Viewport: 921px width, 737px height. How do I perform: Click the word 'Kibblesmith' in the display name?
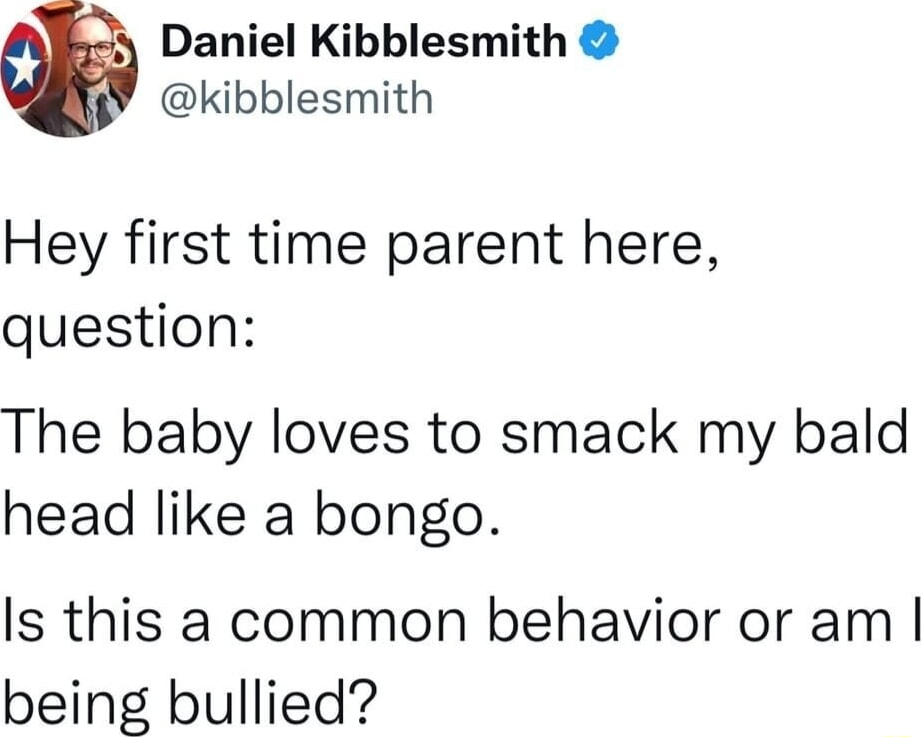tap(439, 41)
